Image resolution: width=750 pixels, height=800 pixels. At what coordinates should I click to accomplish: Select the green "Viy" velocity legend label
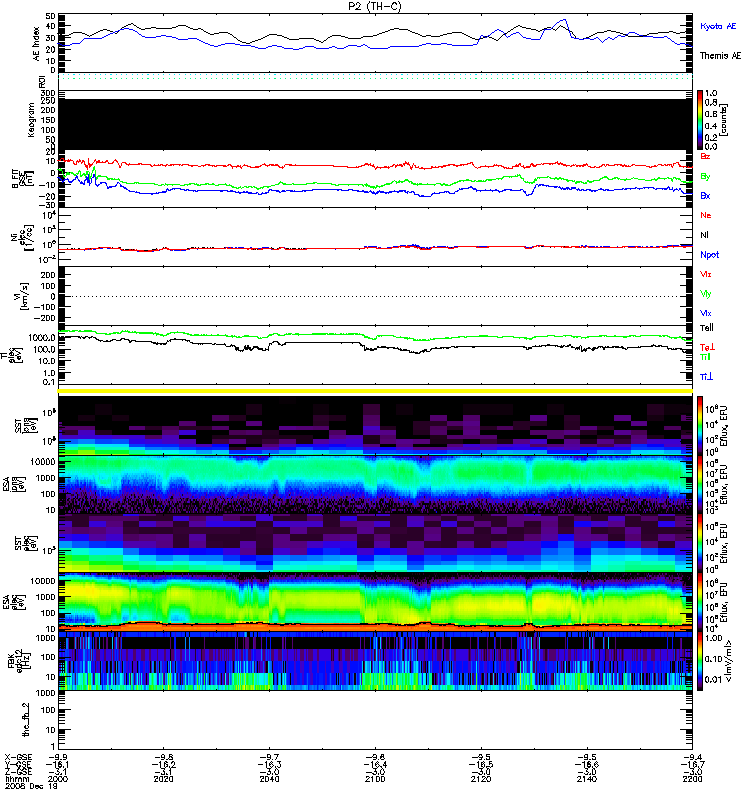tap(705, 294)
